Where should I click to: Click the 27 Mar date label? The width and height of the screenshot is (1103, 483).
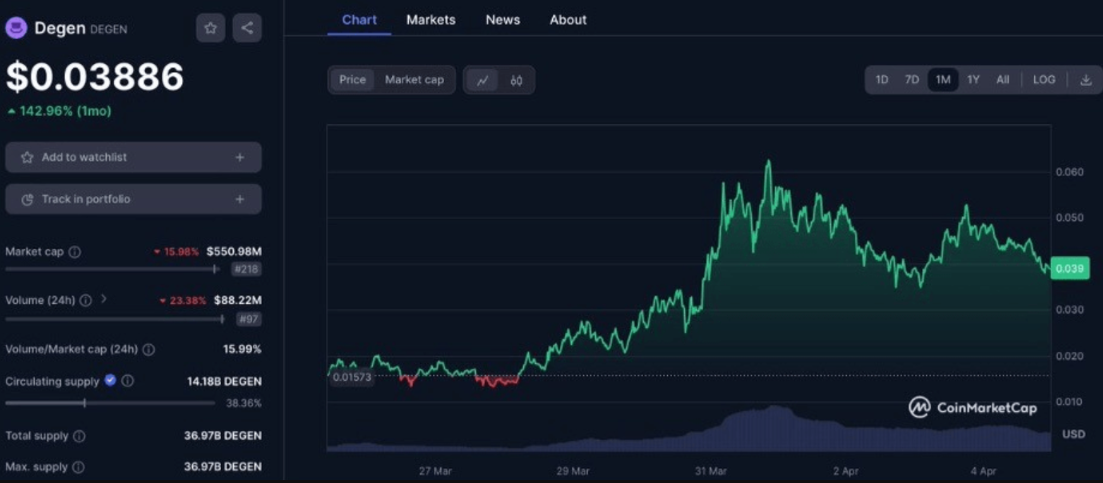(434, 470)
